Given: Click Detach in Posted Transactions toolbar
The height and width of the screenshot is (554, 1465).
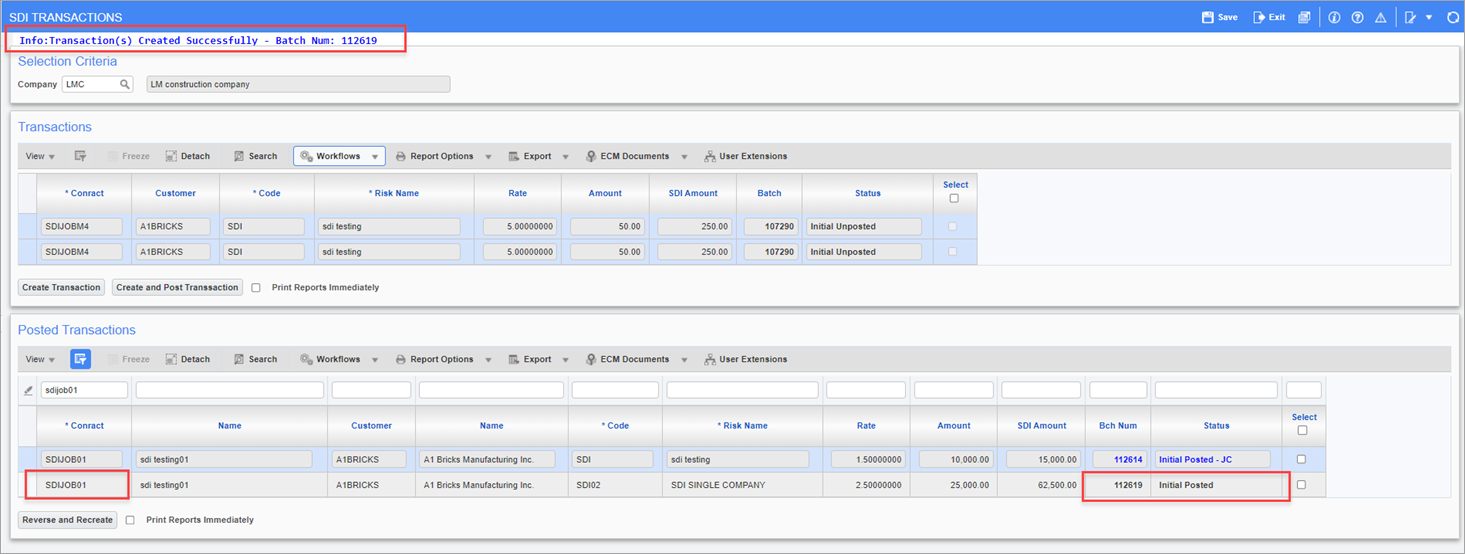Looking at the screenshot, I should 187,360.
